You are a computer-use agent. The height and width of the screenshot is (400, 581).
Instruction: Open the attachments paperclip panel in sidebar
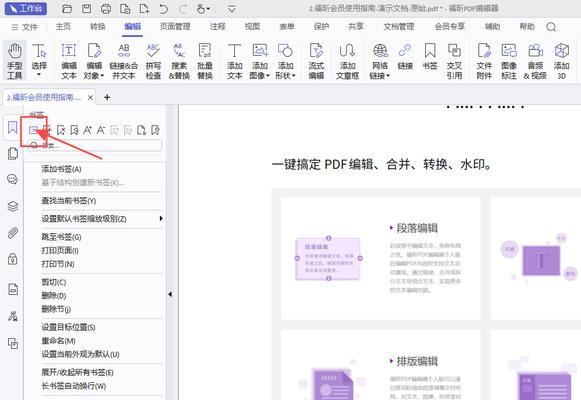[13, 233]
